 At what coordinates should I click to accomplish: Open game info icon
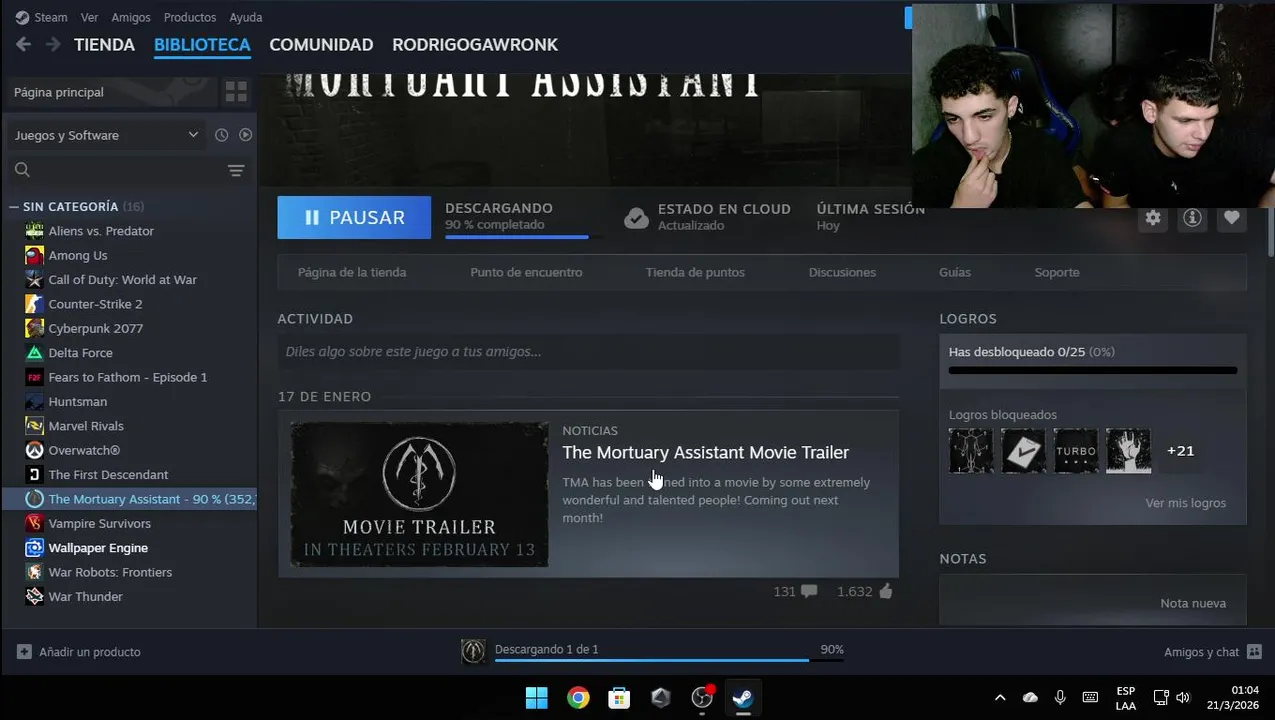pos(1192,217)
